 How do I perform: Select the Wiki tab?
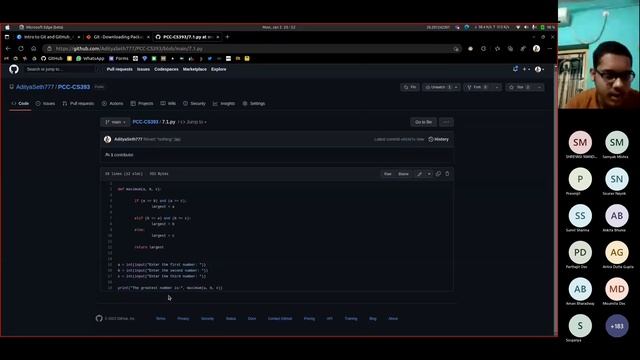pyautogui.click(x=168, y=104)
